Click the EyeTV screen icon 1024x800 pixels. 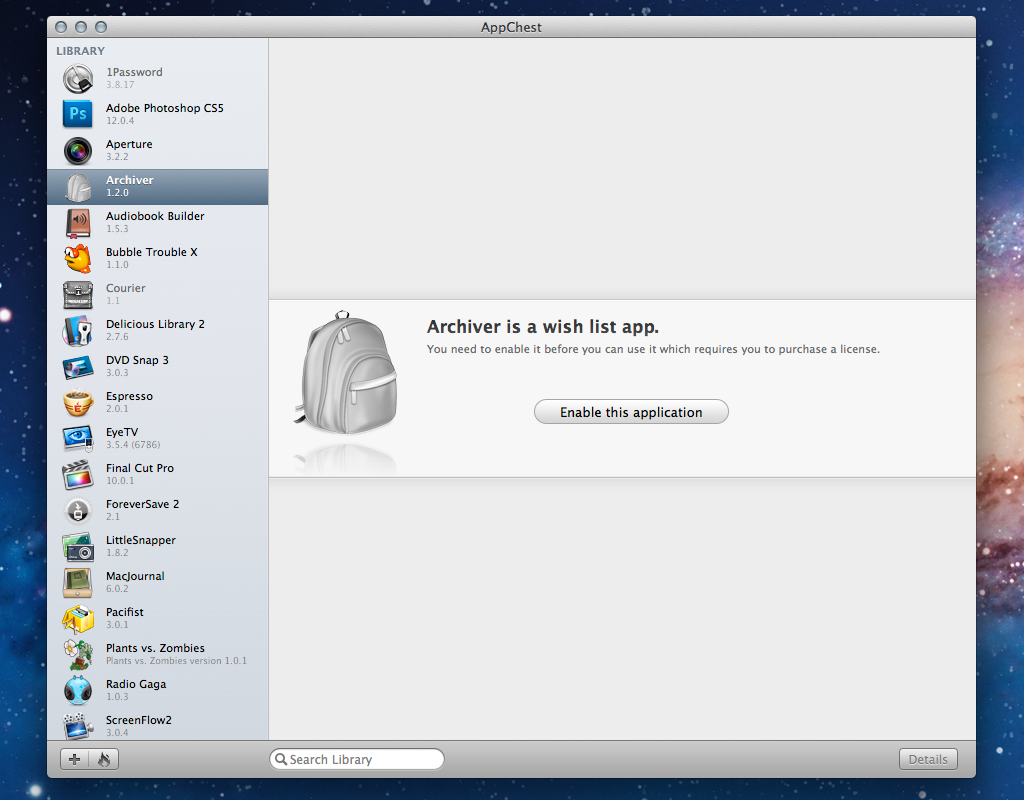78,438
